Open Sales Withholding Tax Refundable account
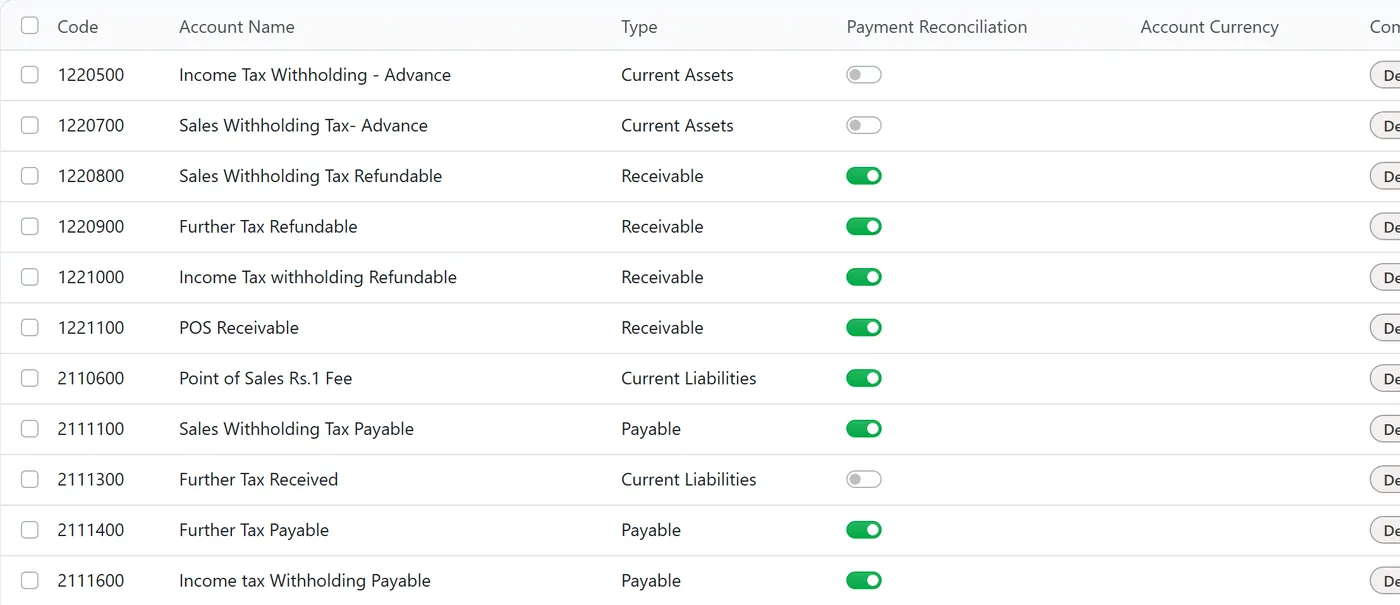The height and width of the screenshot is (605, 1400). (x=310, y=176)
